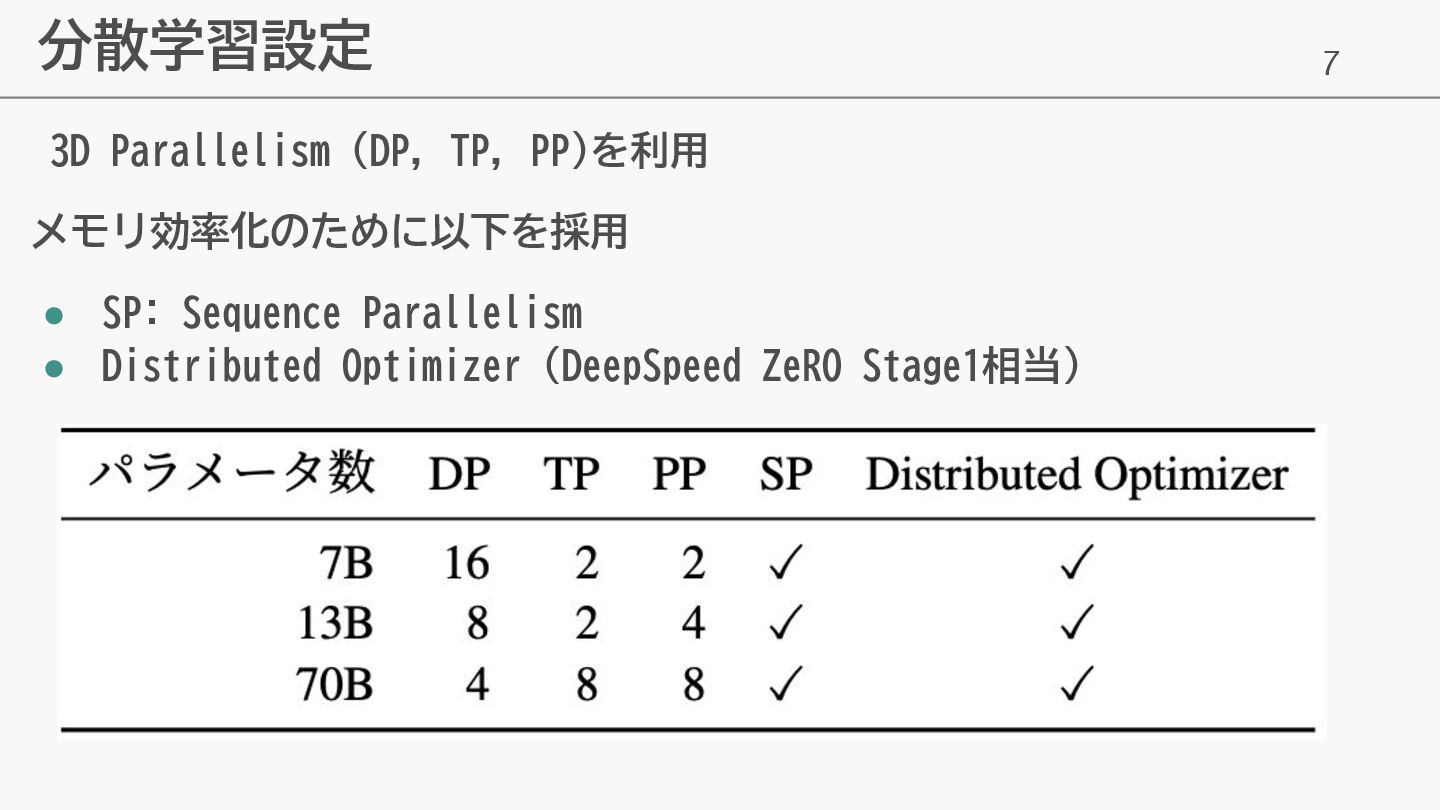Screen dimensions: 1440x810
Task: Click the DP value 16 in 7B row
Action: pos(467,565)
